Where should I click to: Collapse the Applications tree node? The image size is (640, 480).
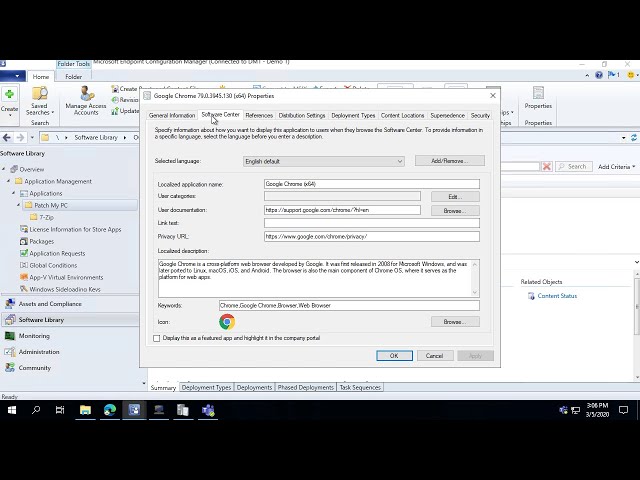coord(13,193)
